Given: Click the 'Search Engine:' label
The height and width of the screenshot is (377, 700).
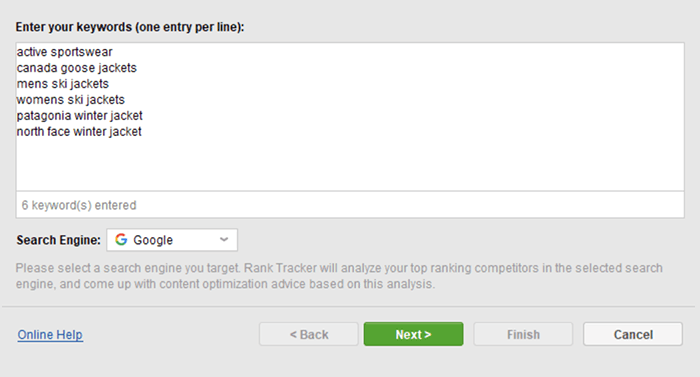Looking at the screenshot, I should tap(58, 240).
